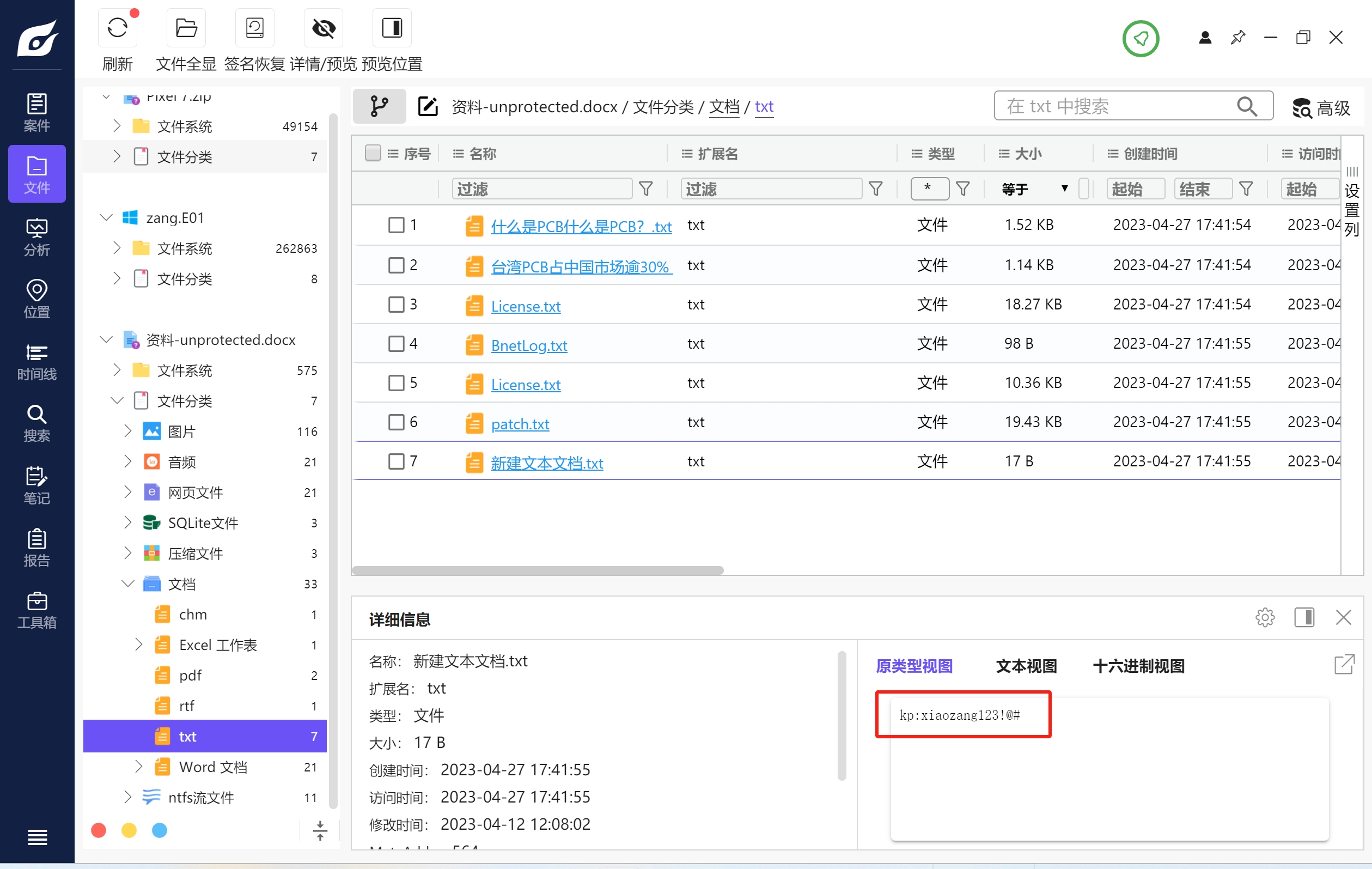This screenshot has height=869, width=1372.
Task: Switch to the 文本视图 tab
Action: point(1026,666)
